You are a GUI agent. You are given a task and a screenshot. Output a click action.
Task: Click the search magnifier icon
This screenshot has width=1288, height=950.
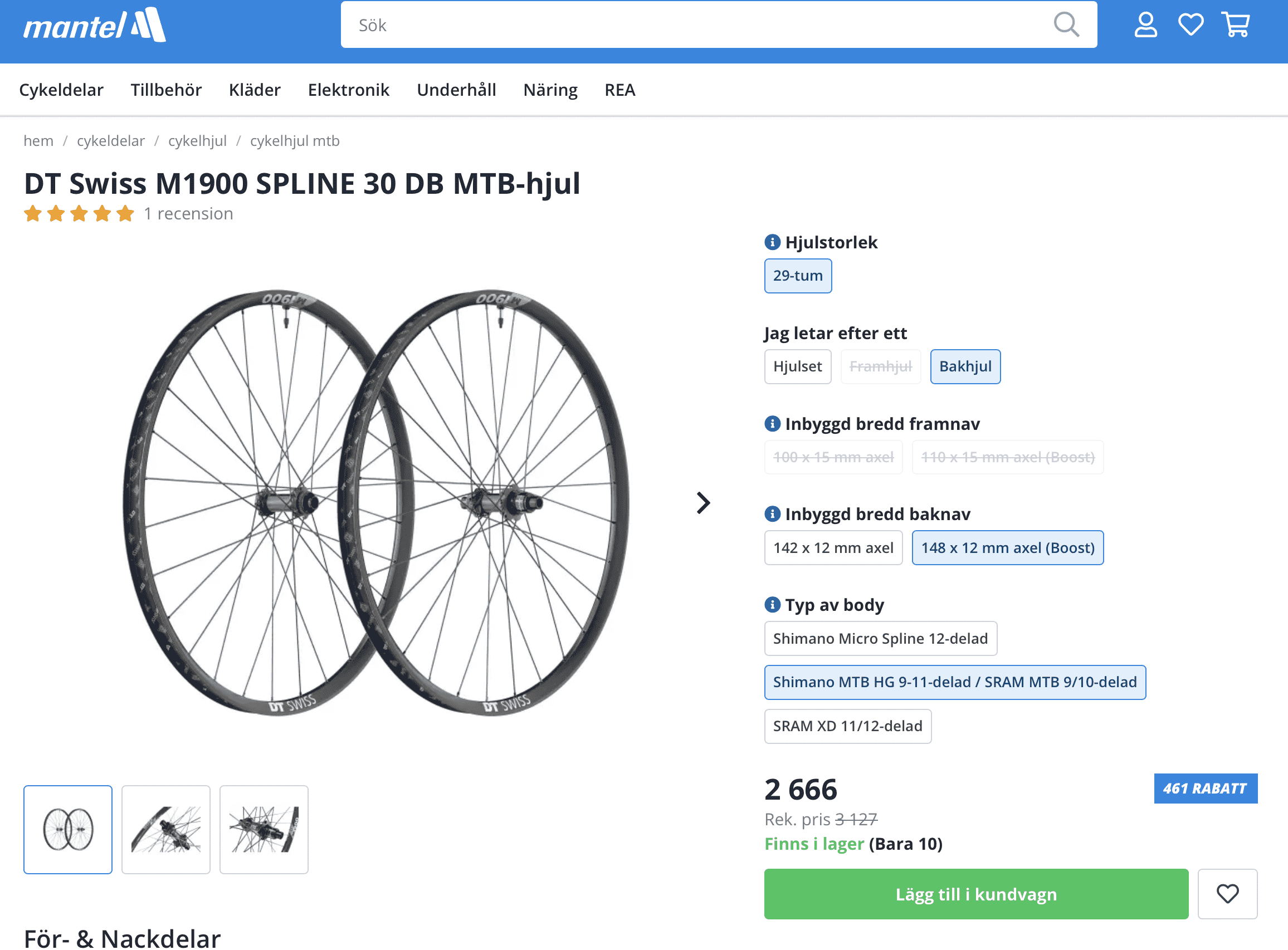1066,25
